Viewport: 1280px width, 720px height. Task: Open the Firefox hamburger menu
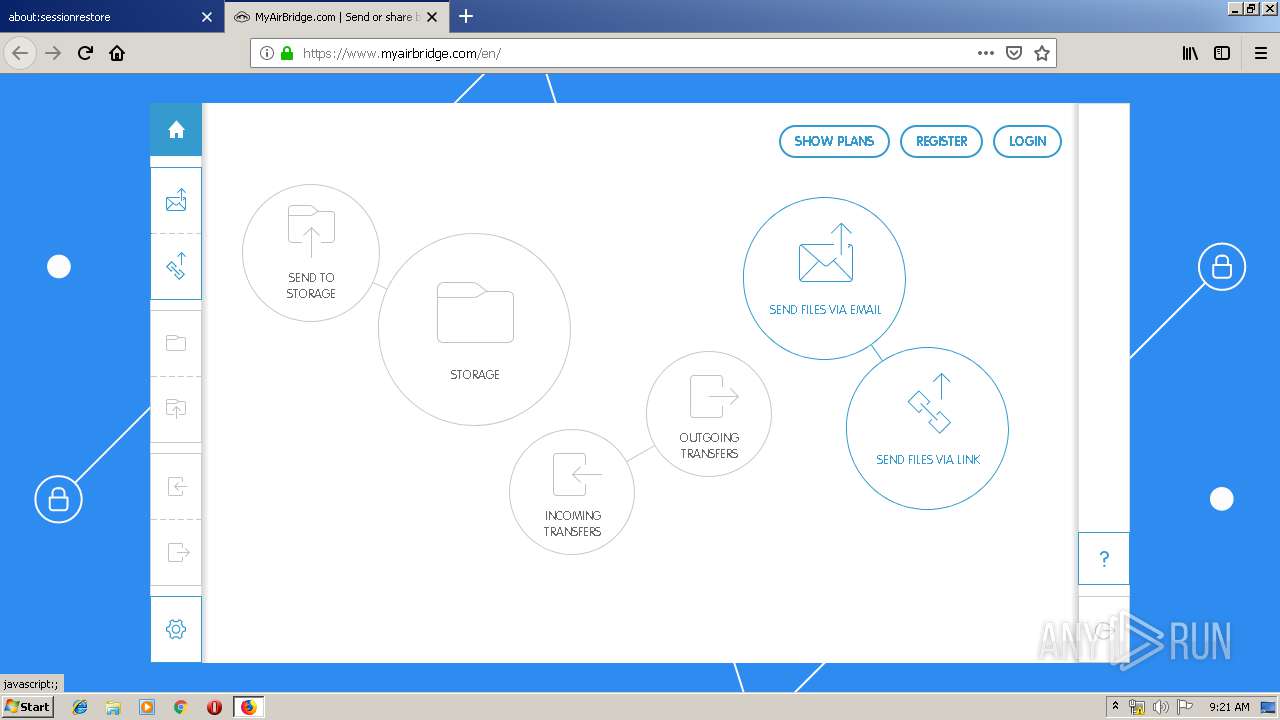(1260, 53)
